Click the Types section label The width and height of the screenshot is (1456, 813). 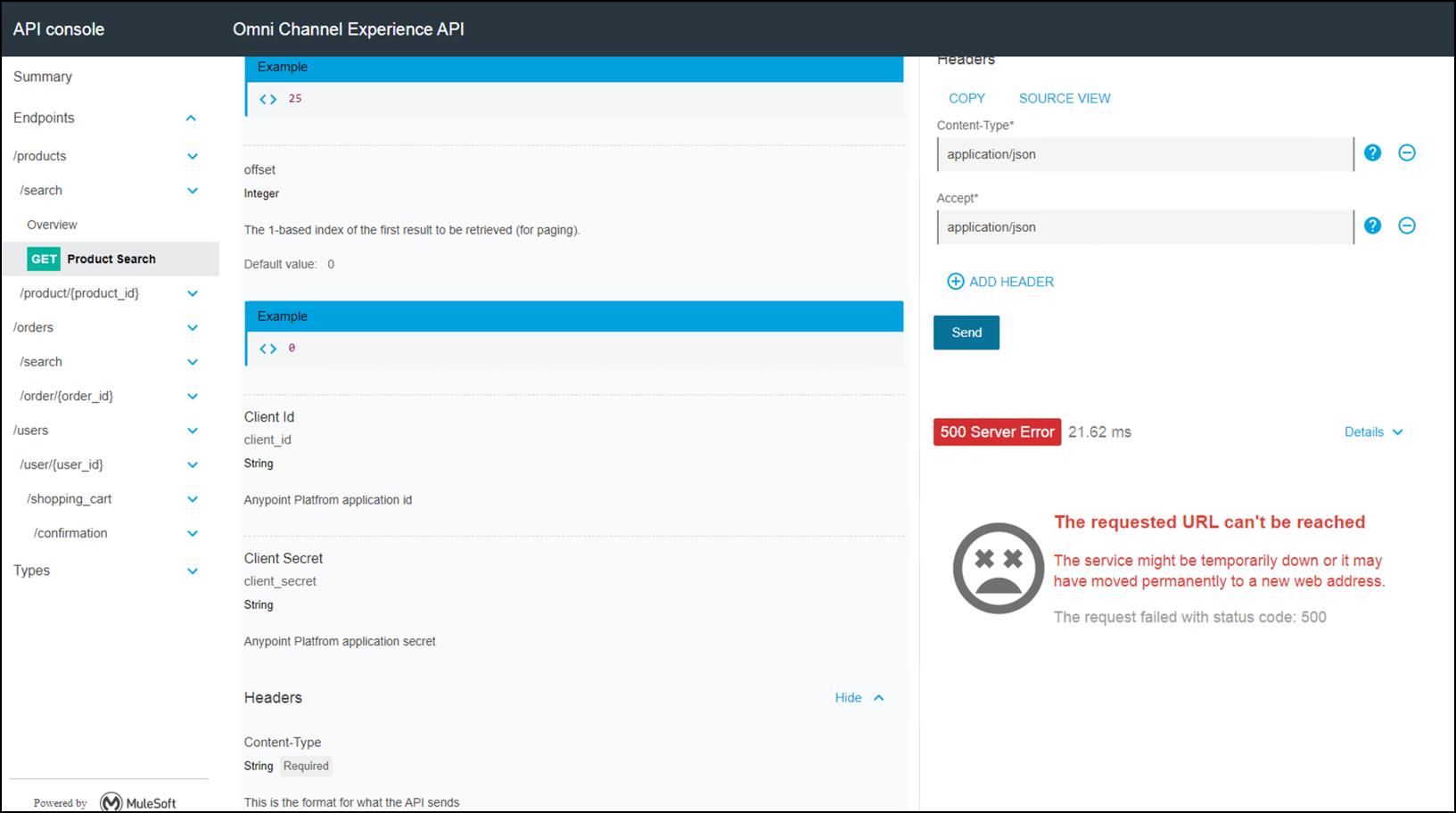[x=31, y=571]
